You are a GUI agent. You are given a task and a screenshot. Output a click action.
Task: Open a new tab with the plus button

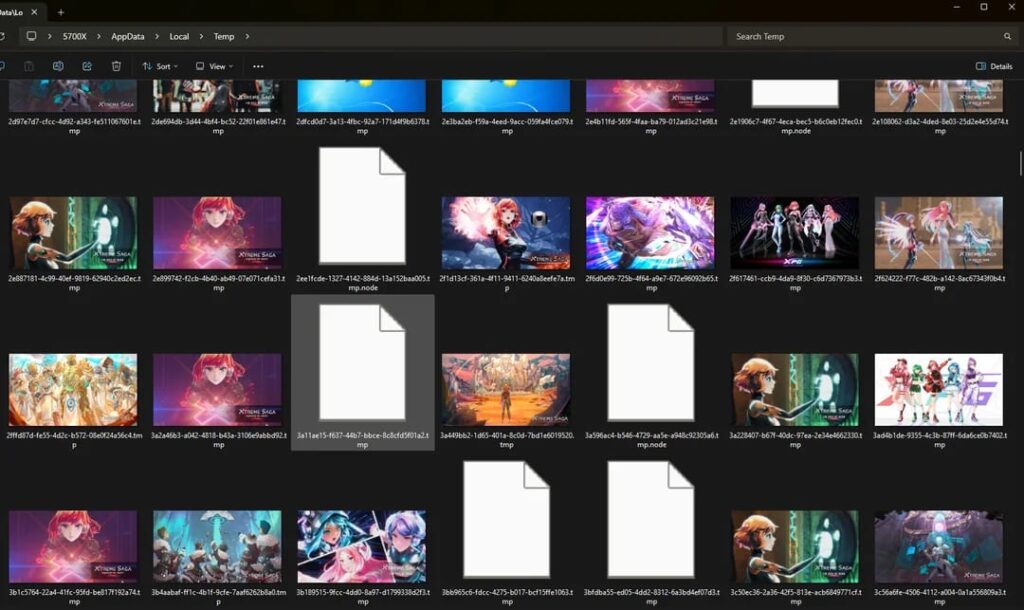[62, 12]
